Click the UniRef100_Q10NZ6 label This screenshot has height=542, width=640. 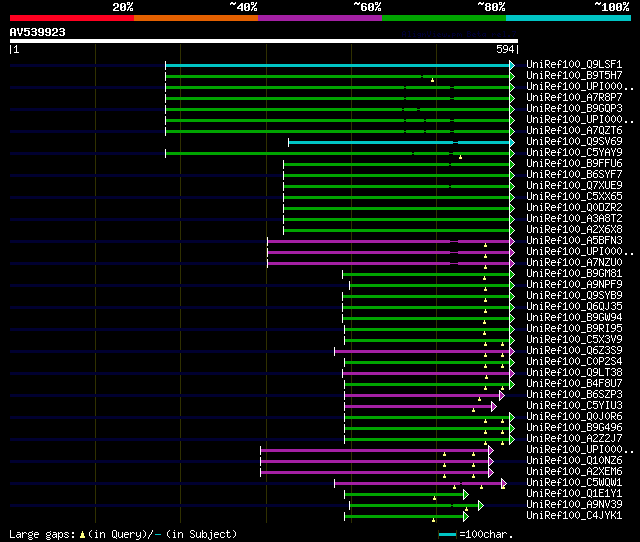pos(574,461)
